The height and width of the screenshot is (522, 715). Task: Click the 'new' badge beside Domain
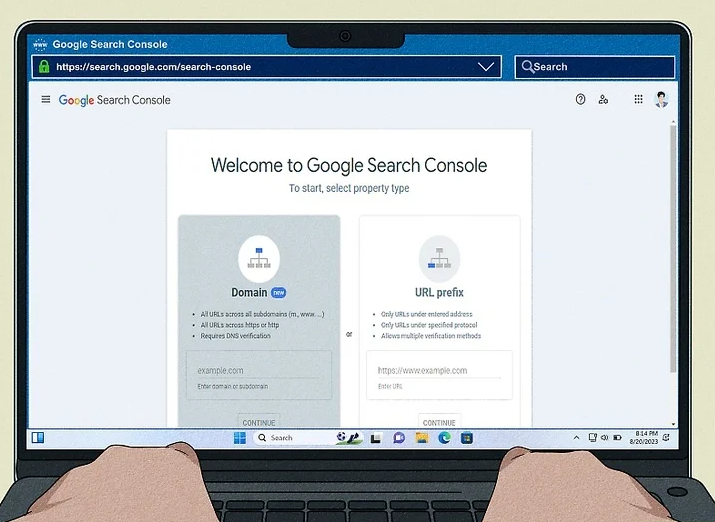pos(279,293)
